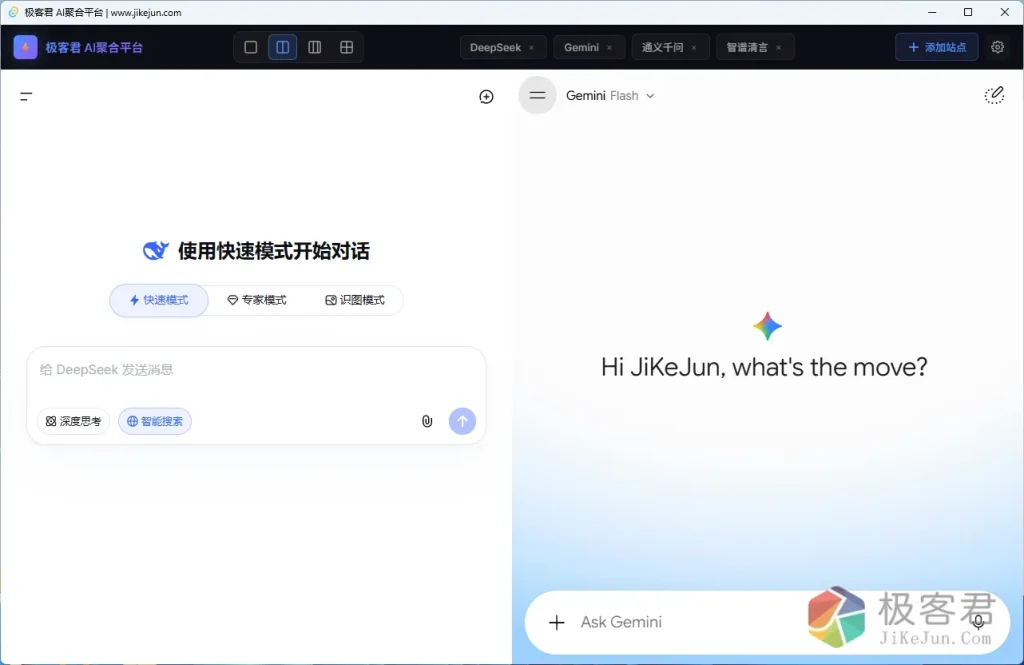Close the DeepSeek tab

tap(532, 48)
